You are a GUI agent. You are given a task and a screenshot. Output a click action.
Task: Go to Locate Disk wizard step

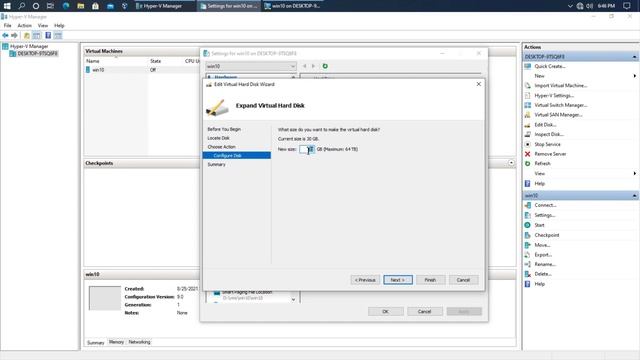[218, 138]
